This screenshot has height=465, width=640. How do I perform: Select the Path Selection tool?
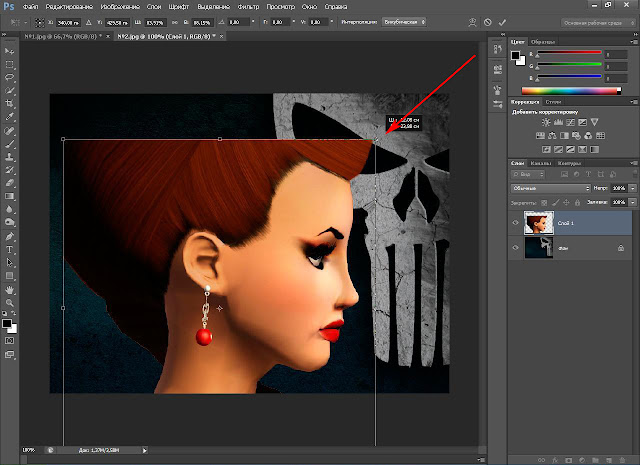(9, 263)
